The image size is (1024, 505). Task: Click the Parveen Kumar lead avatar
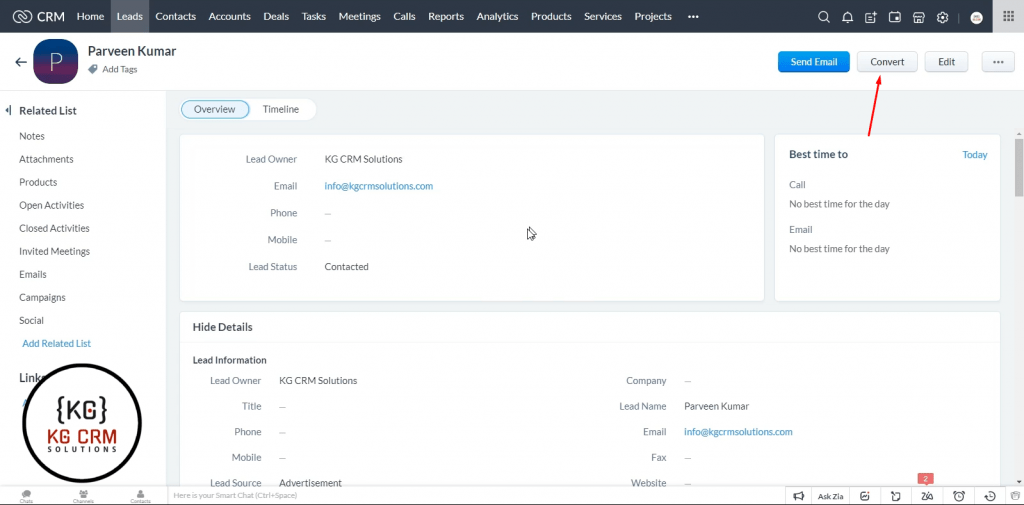pyautogui.click(x=56, y=61)
